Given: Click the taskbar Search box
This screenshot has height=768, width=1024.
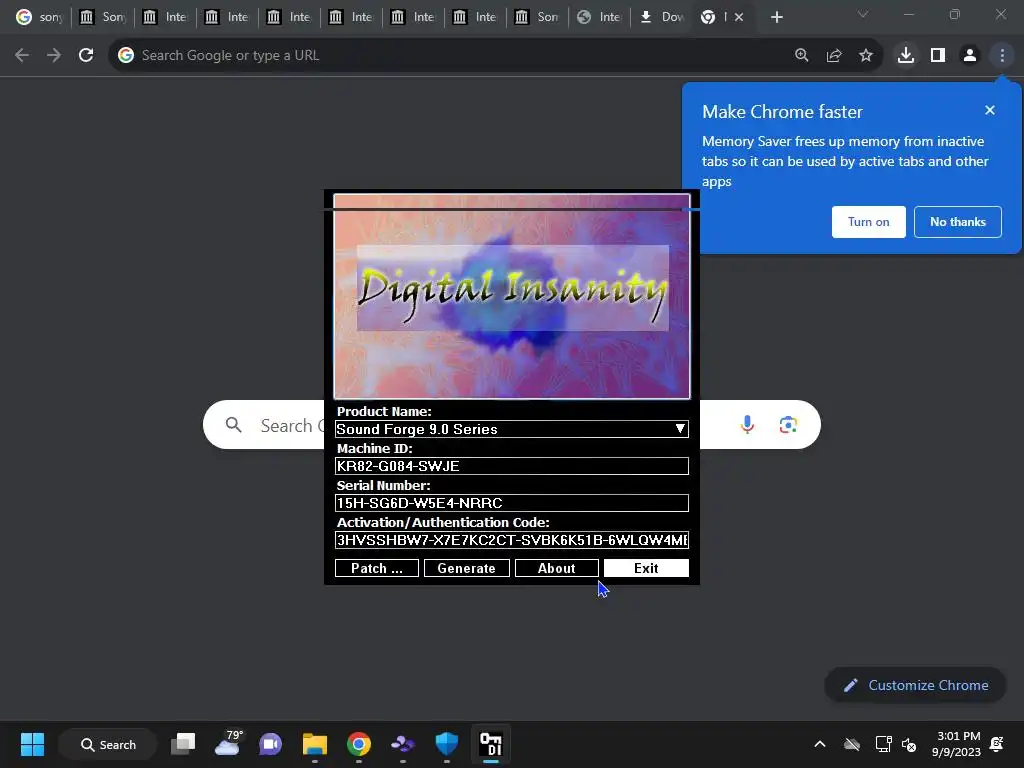Looking at the screenshot, I should click(x=108, y=744).
